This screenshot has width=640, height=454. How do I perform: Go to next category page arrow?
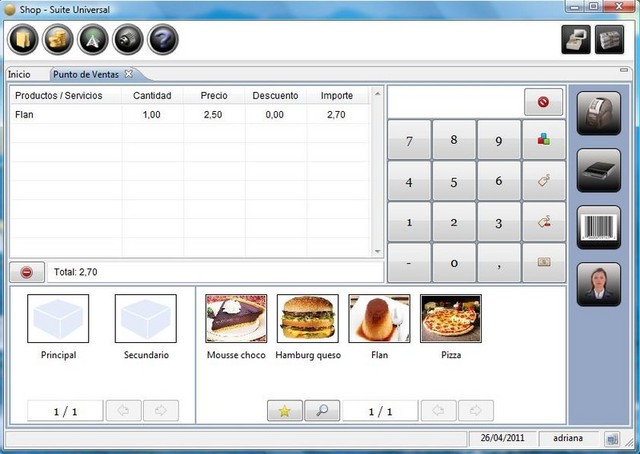(161, 411)
